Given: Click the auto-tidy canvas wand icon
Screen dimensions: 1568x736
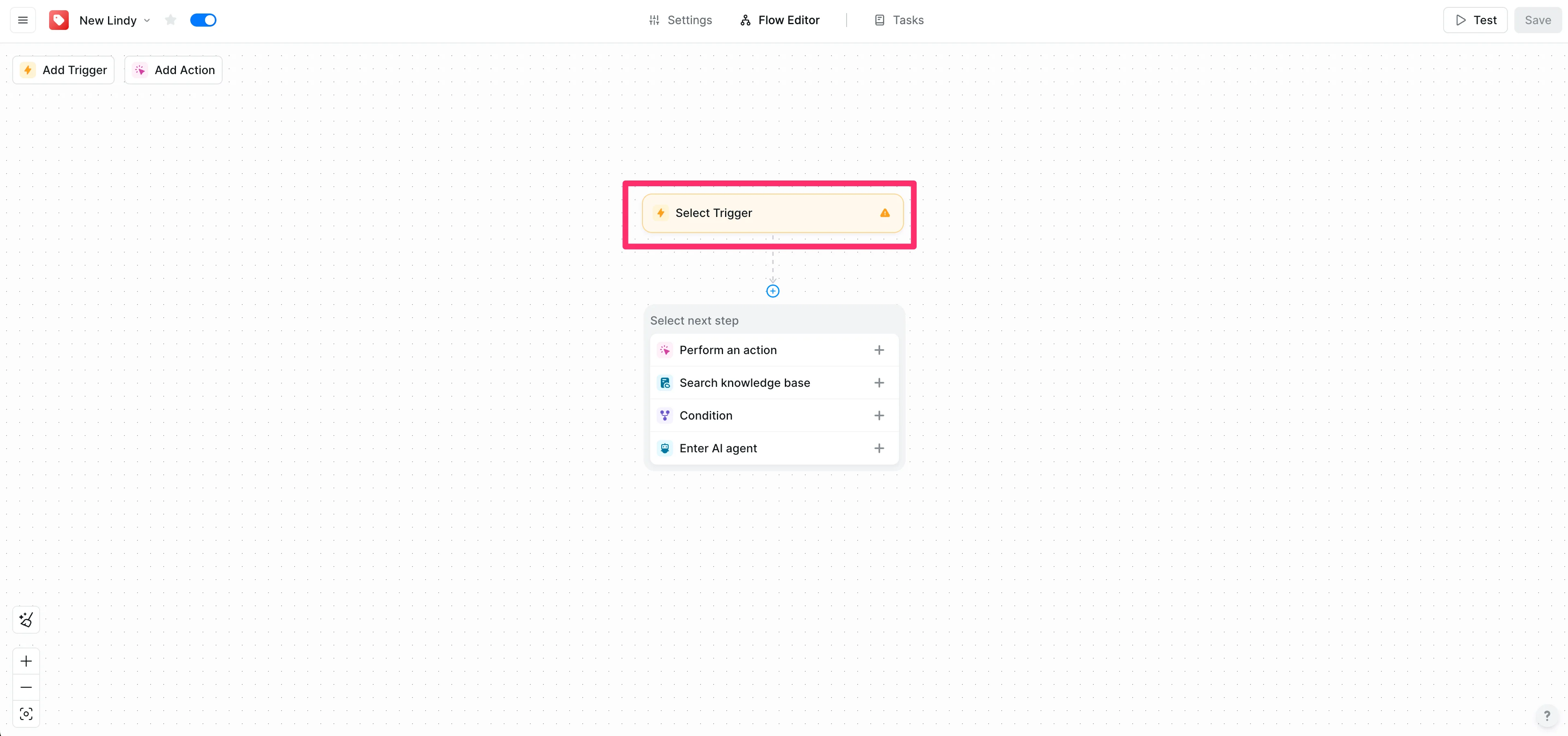Looking at the screenshot, I should point(26,620).
